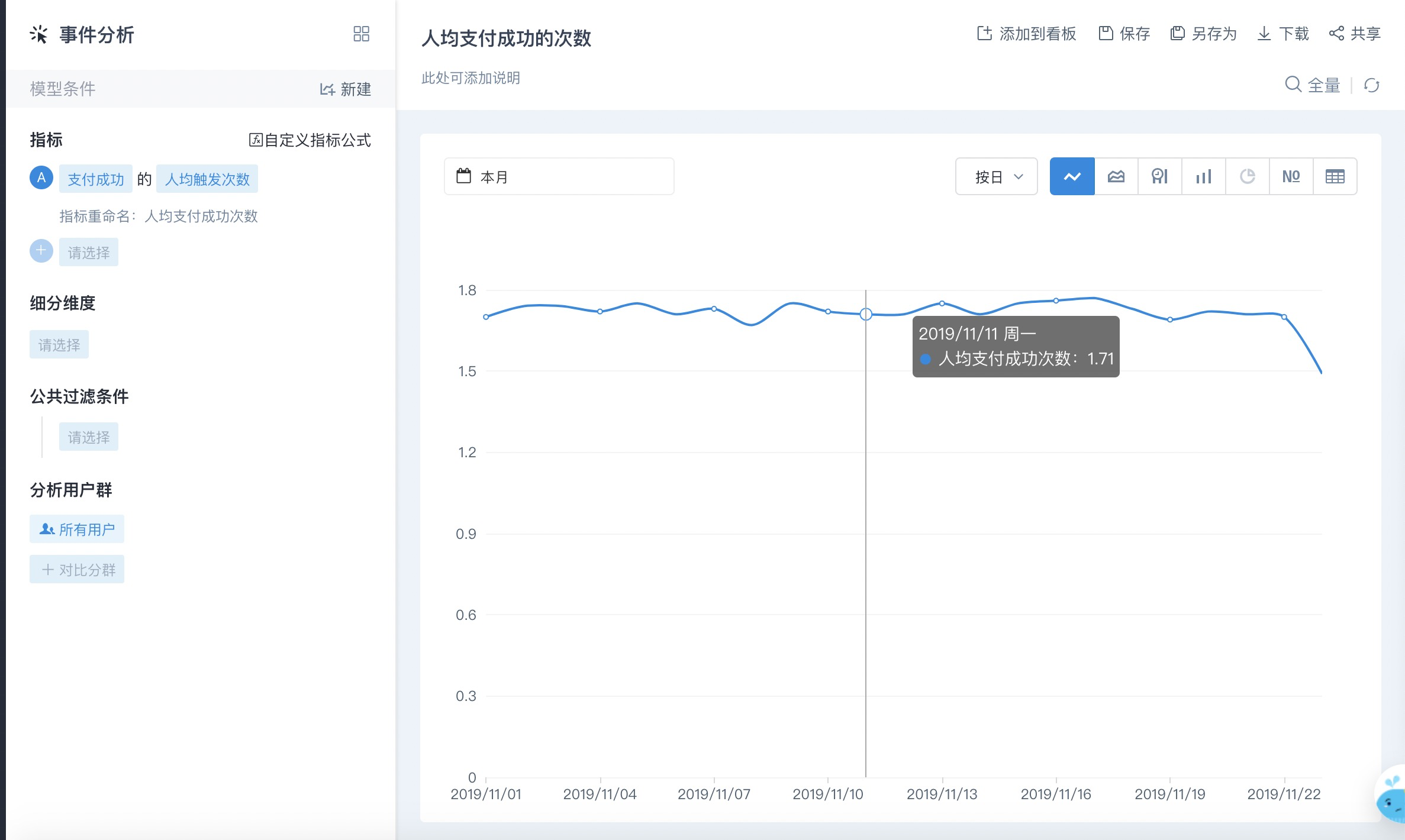Open 自定义指标公式 custom formula
The image size is (1405, 840).
pos(310,140)
